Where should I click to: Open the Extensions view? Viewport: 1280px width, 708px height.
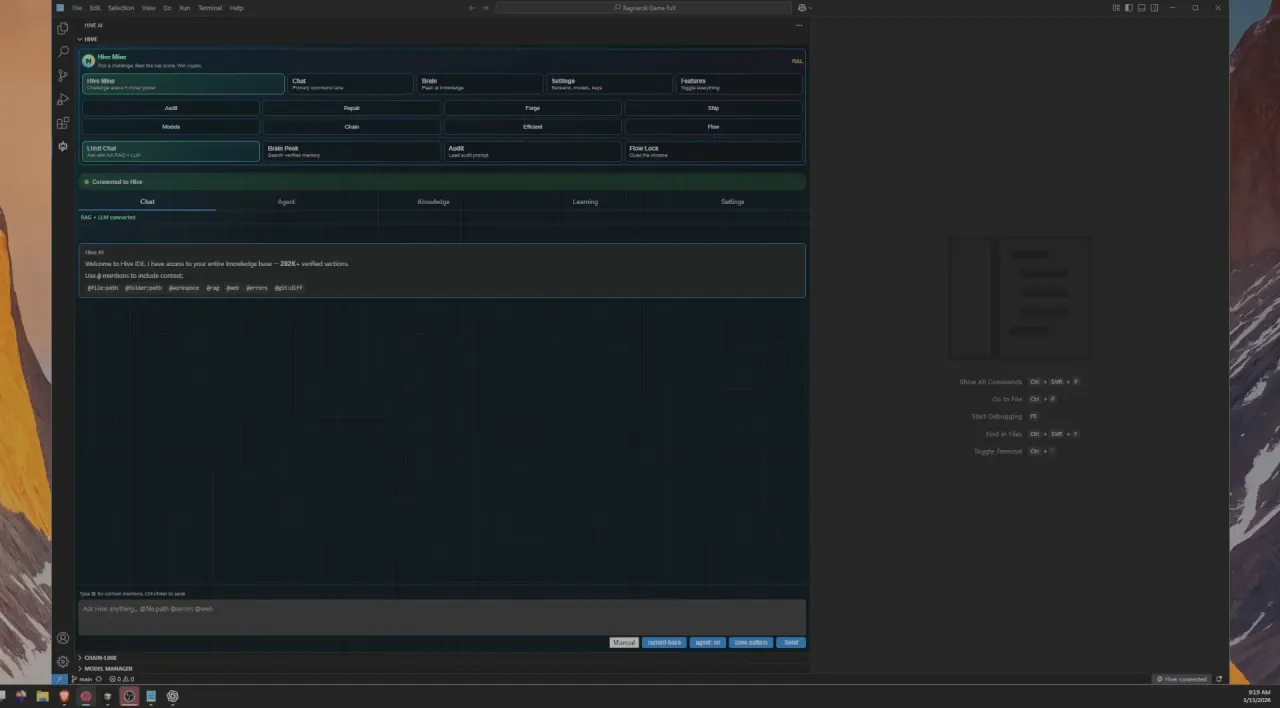[63, 123]
